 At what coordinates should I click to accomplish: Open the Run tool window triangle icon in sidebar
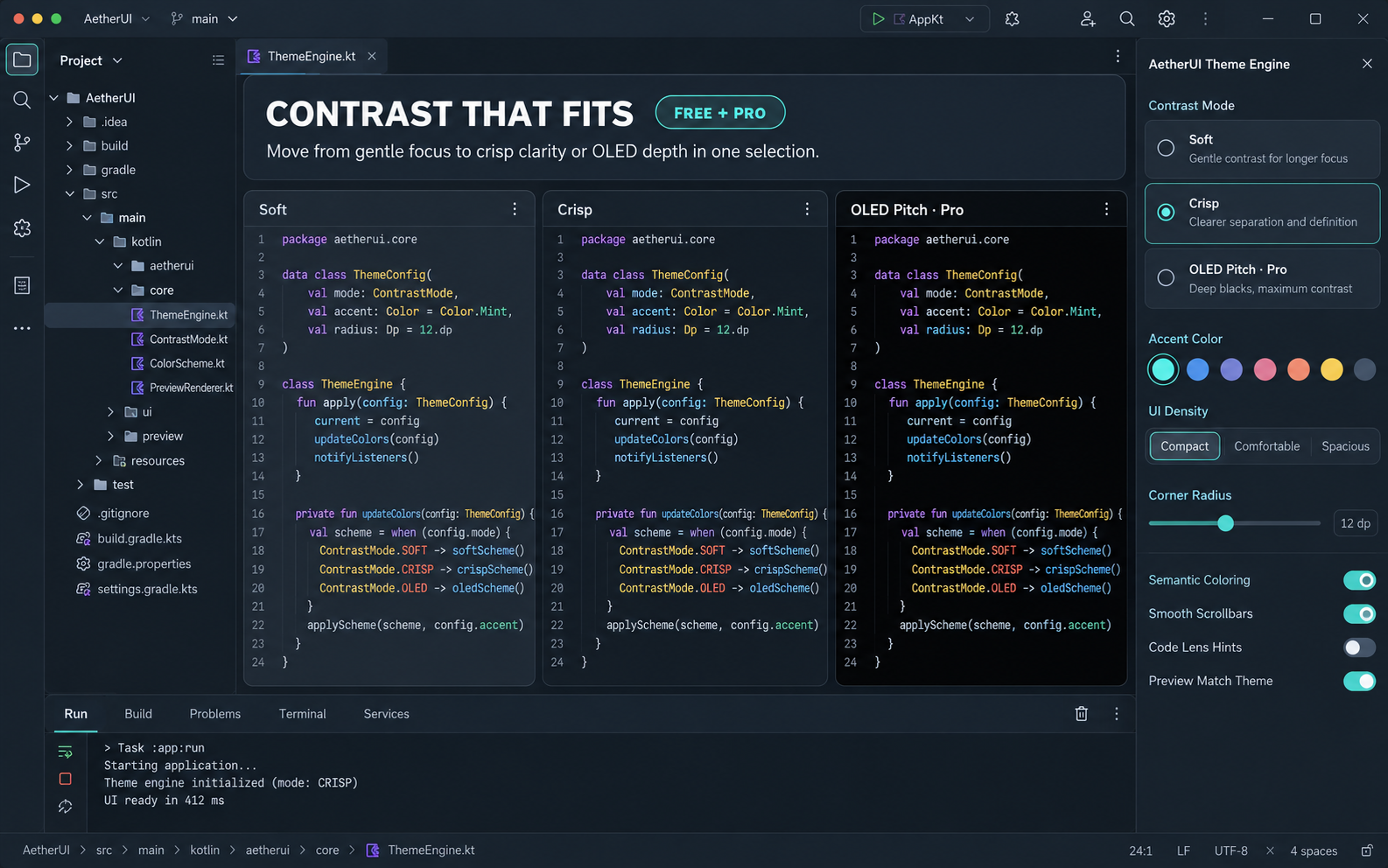pos(22,185)
